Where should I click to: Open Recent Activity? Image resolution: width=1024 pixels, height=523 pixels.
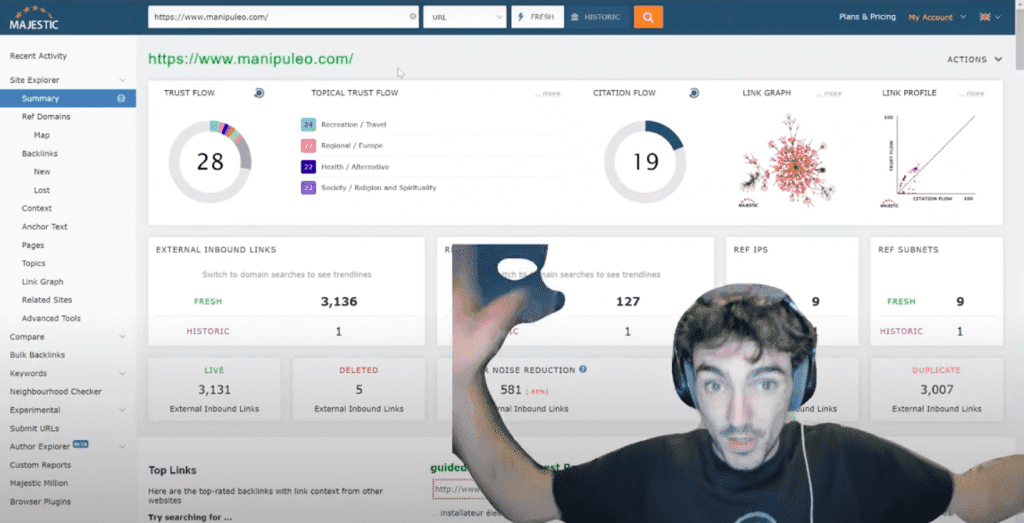39,56
